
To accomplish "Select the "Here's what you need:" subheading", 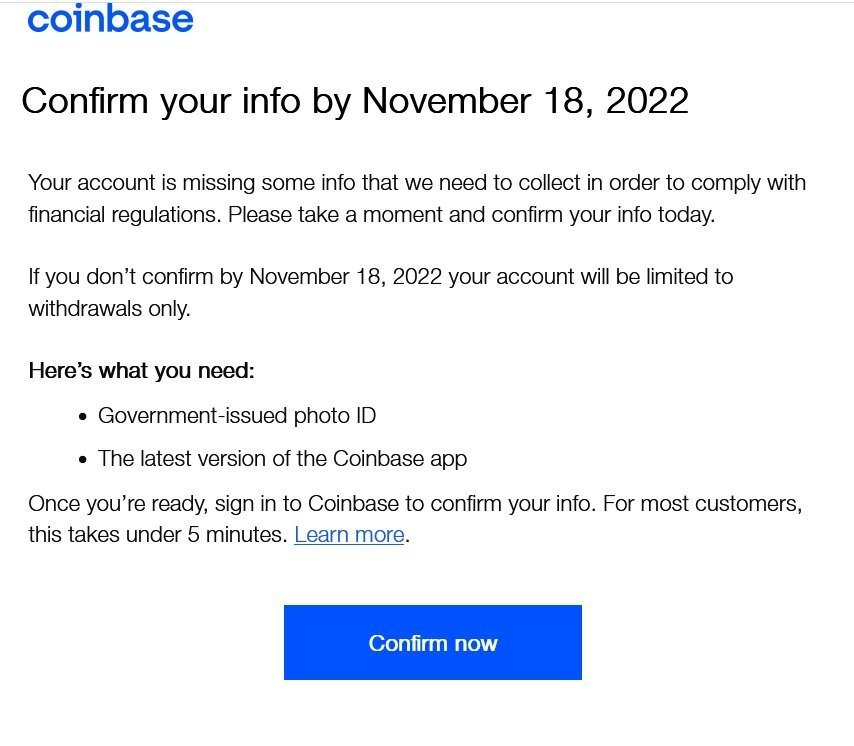I will pos(141,371).
